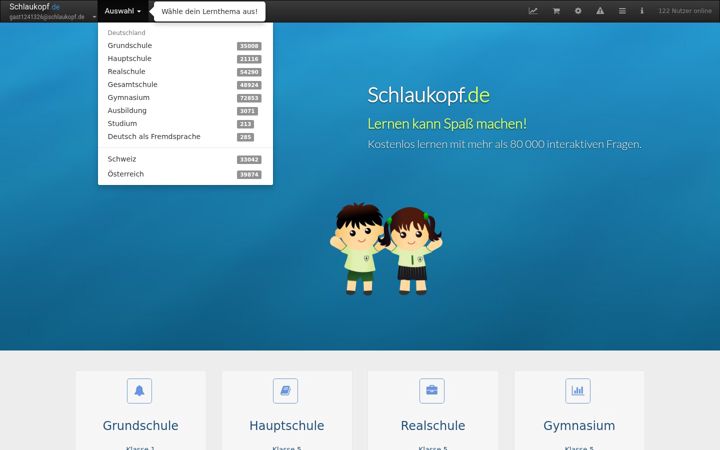Image resolution: width=720 pixels, height=450 pixels.
Task: Click the 'Lernen kann Spaß machen!' tagline
Action: [x=447, y=124]
